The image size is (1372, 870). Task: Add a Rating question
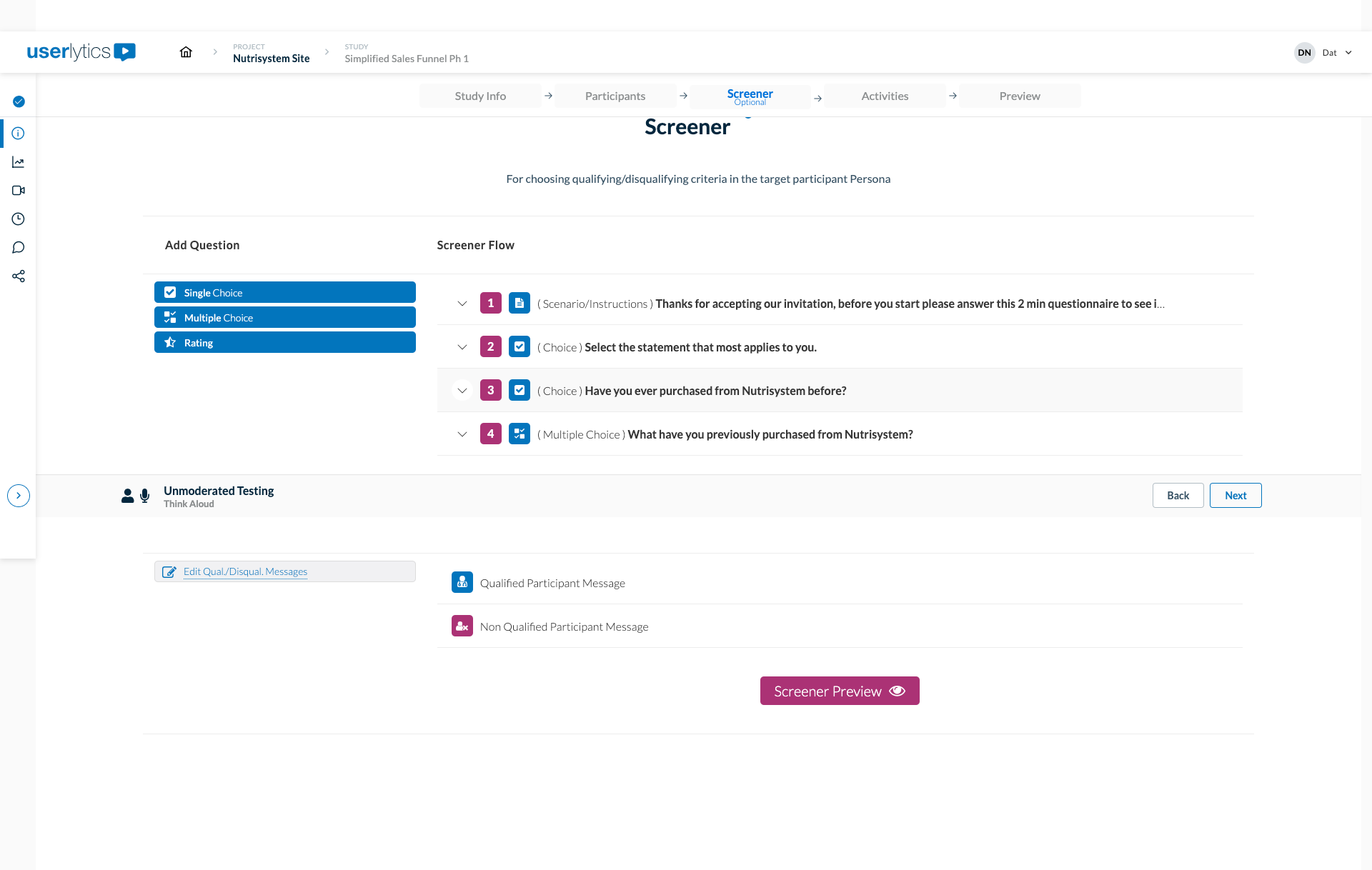pos(285,342)
